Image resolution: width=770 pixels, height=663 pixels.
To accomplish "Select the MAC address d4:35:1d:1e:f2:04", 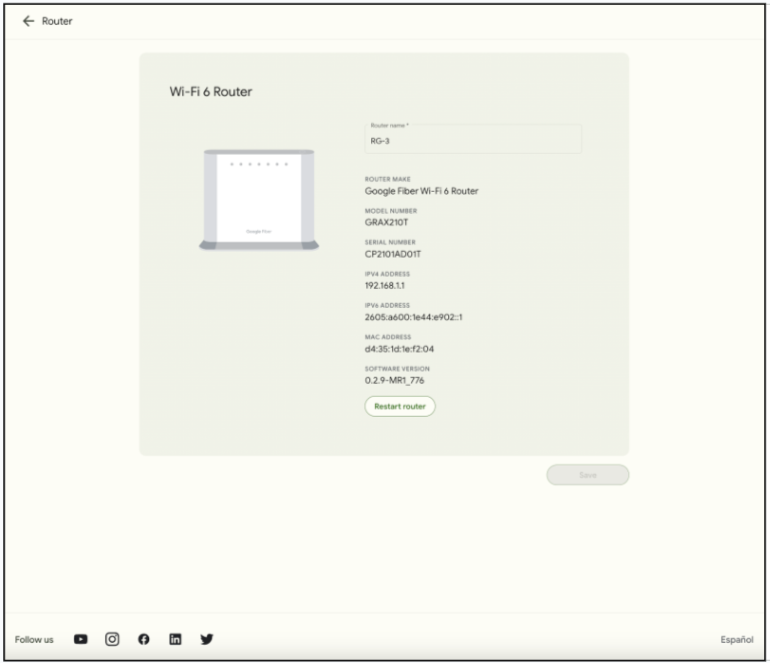I will [x=399, y=349].
